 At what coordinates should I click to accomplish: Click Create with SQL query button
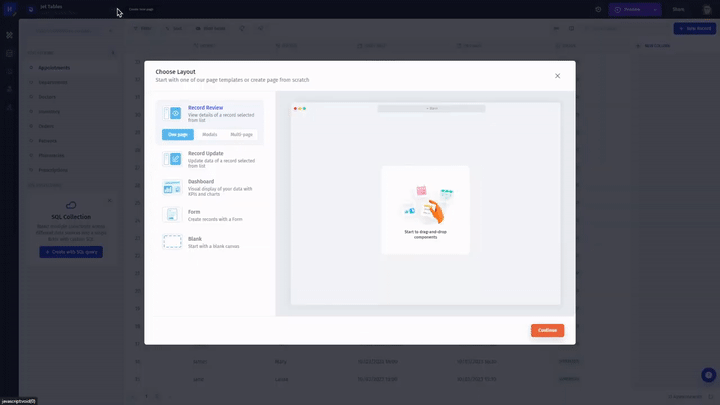(x=71, y=252)
